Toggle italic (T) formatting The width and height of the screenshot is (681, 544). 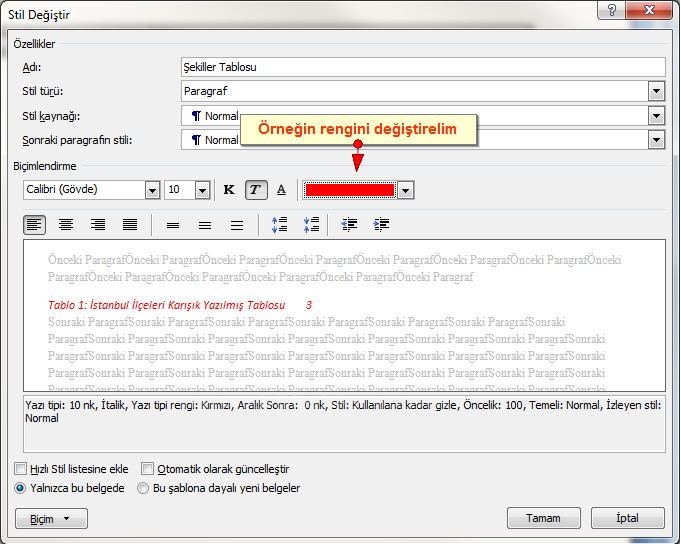(256, 190)
